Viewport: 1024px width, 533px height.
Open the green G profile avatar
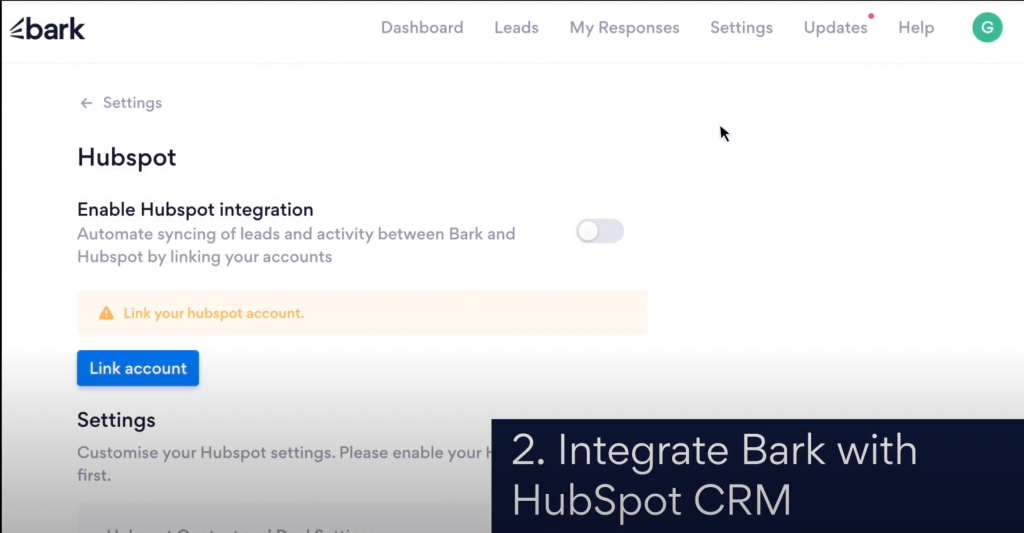point(987,27)
